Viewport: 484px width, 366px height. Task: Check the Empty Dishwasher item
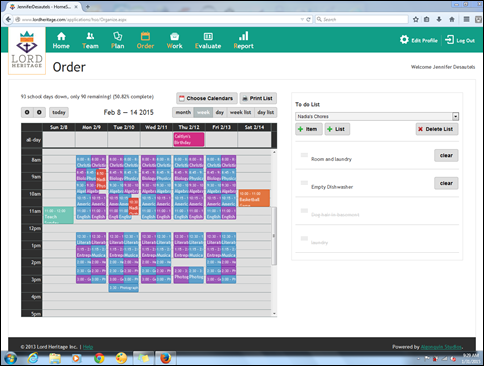click(x=304, y=183)
